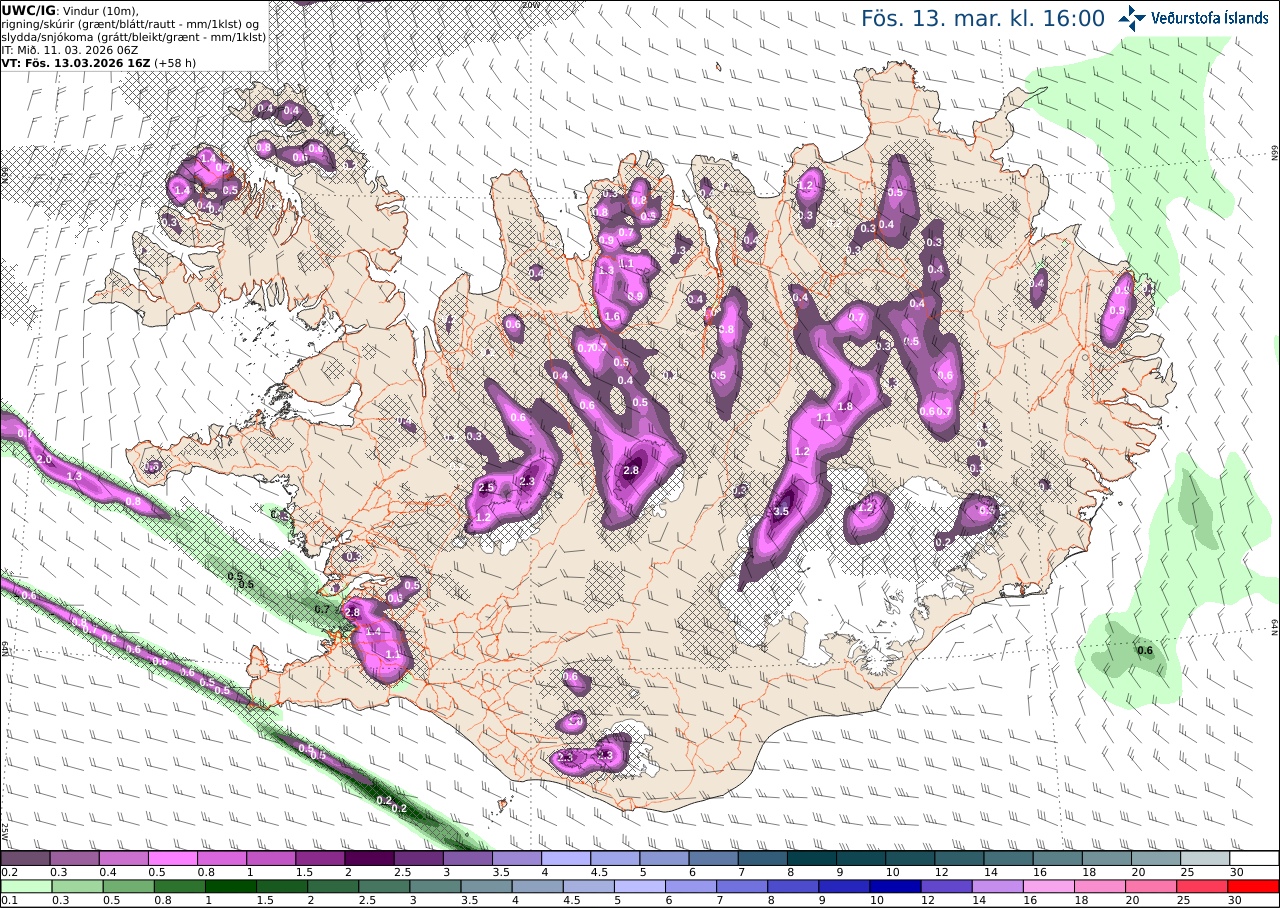
Task: Click the Veðurstofa Íslands logo emblem
Action: tap(1133, 17)
